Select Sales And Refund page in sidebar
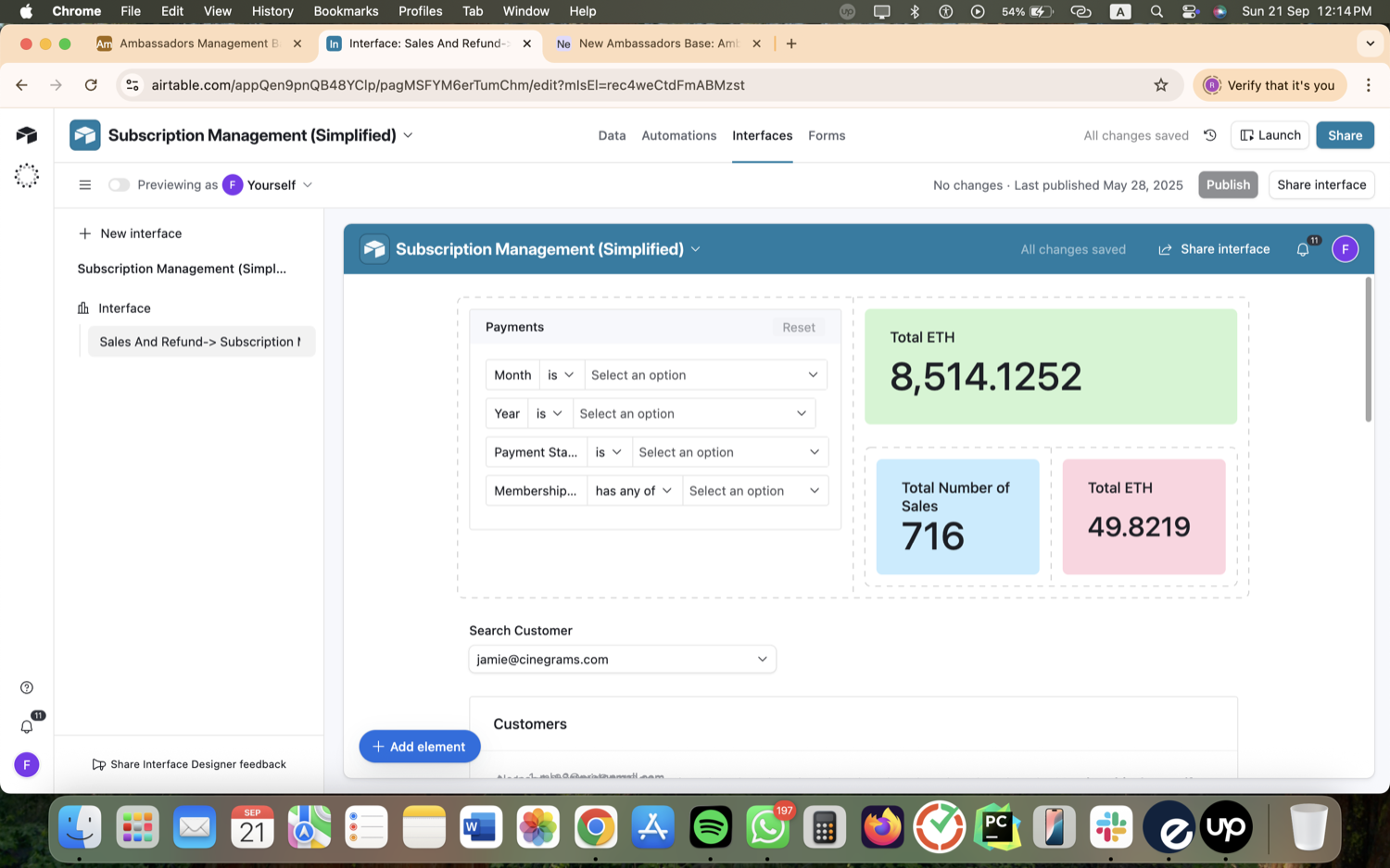The width and height of the screenshot is (1390, 868). pyautogui.click(x=201, y=342)
